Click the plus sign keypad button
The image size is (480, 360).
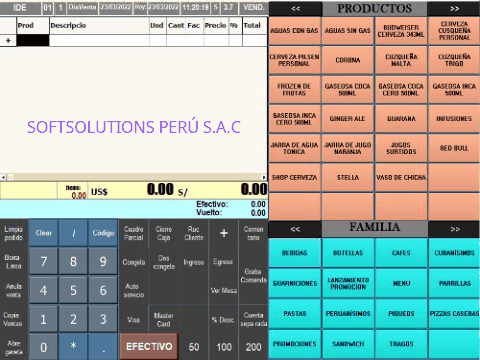(224, 233)
